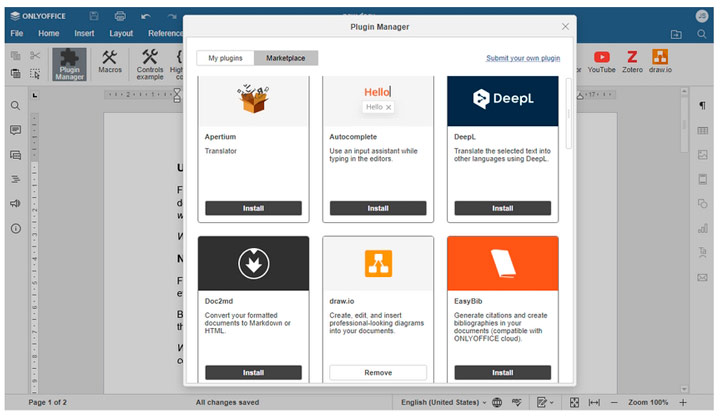Click the Page 1 of 2 indicator

pyautogui.click(x=47, y=402)
